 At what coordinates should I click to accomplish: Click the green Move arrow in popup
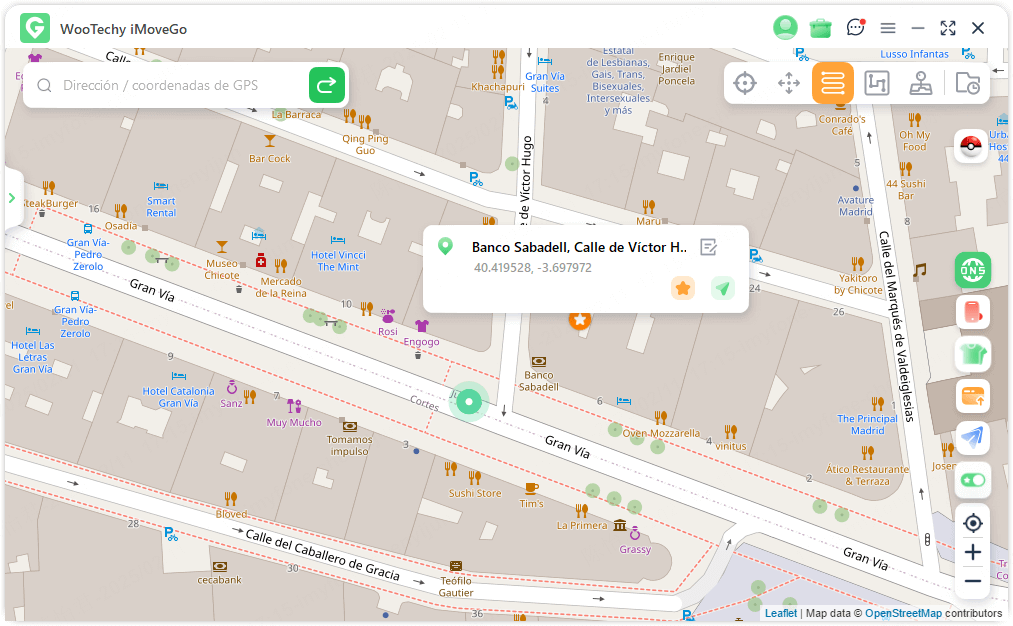tap(723, 288)
